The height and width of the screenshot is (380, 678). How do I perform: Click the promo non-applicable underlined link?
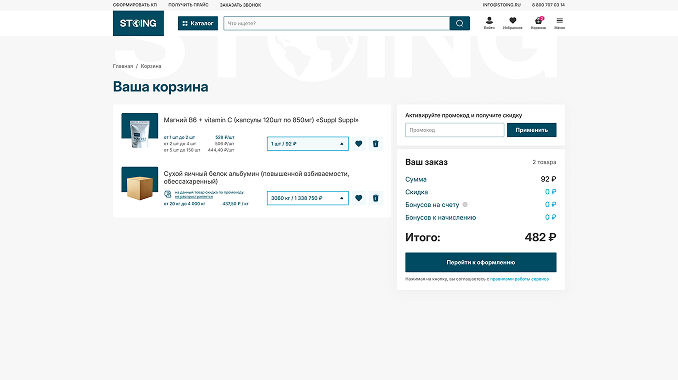coord(194,197)
